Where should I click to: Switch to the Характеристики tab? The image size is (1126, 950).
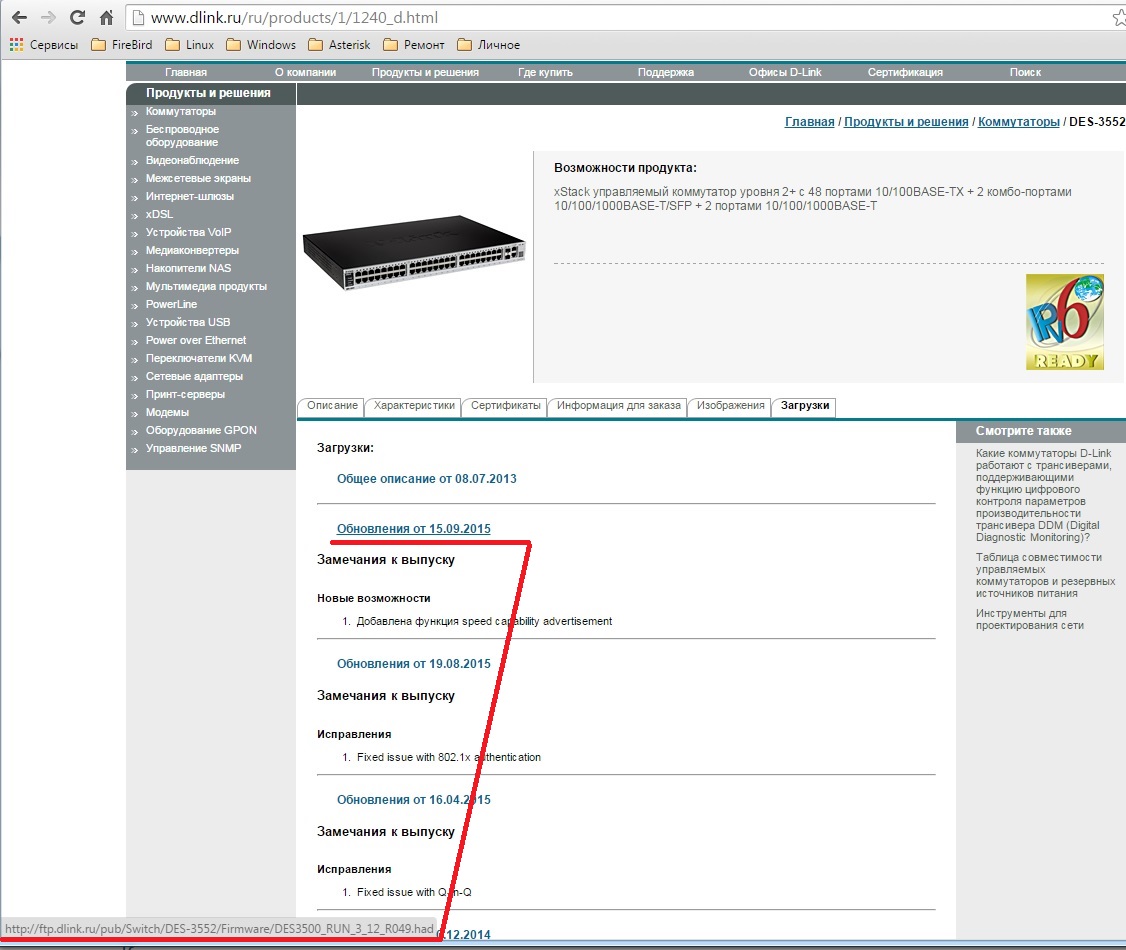click(414, 406)
